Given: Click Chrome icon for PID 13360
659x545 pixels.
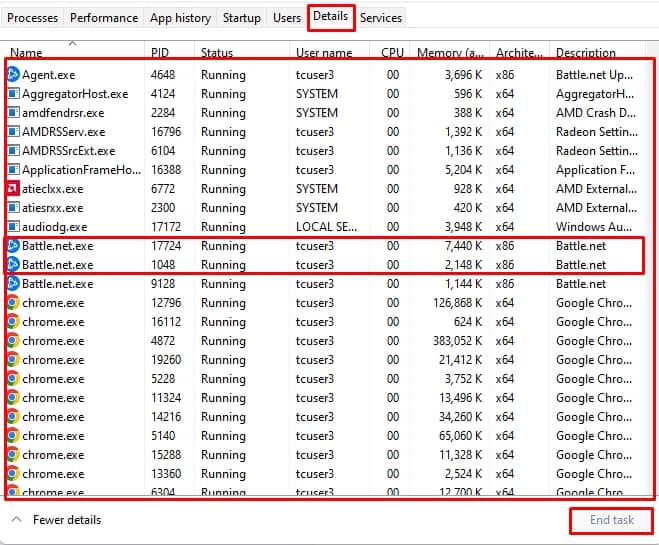Looking at the screenshot, I should [13, 474].
